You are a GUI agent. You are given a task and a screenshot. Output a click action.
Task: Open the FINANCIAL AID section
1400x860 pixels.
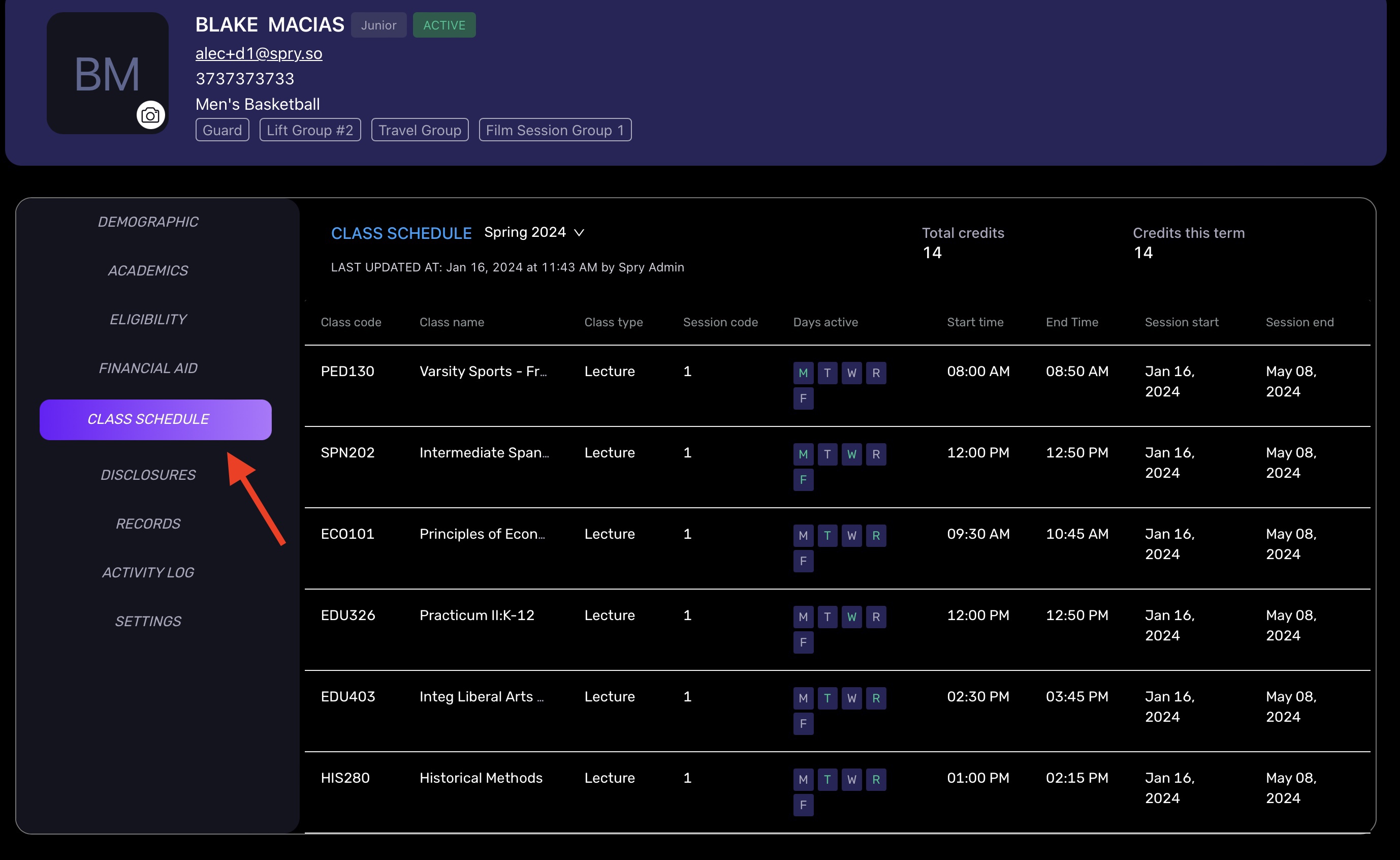(x=148, y=367)
